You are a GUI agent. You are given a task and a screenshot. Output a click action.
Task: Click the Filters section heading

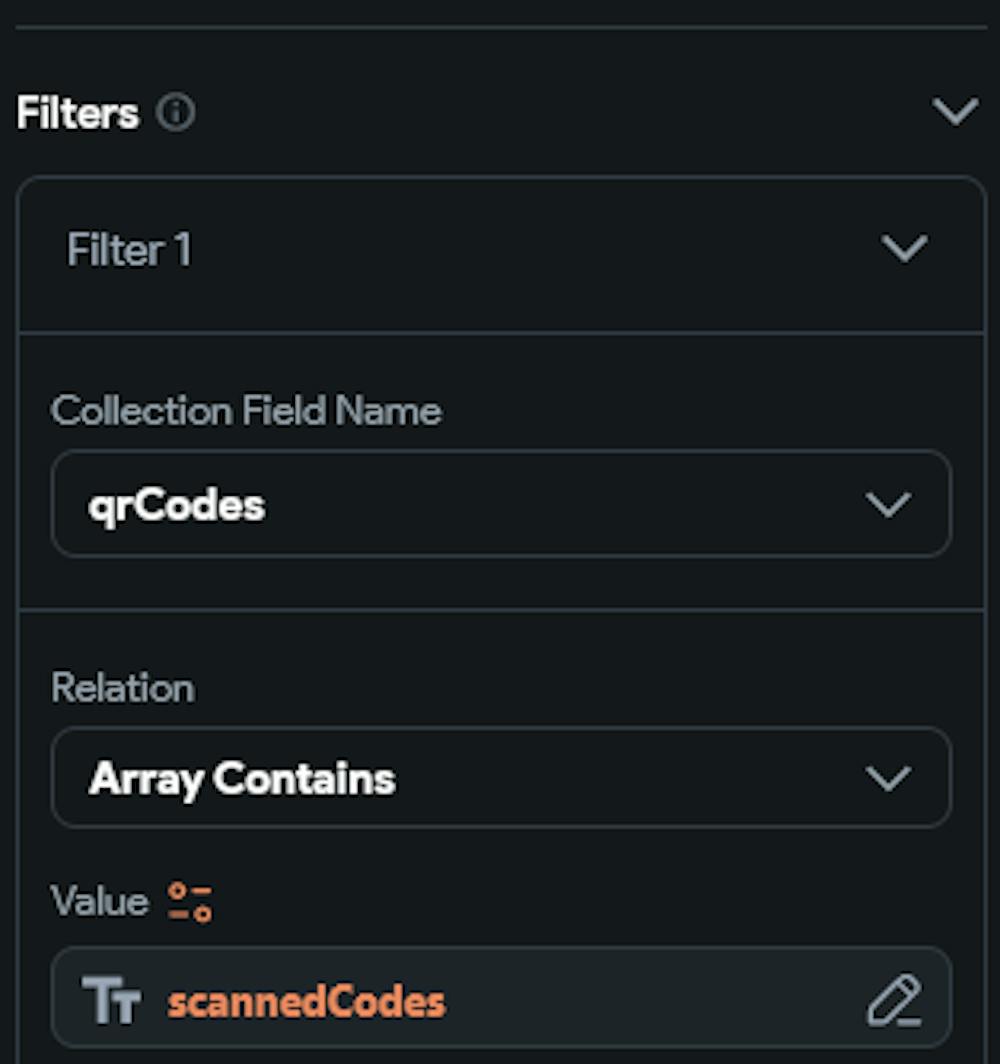(77, 113)
